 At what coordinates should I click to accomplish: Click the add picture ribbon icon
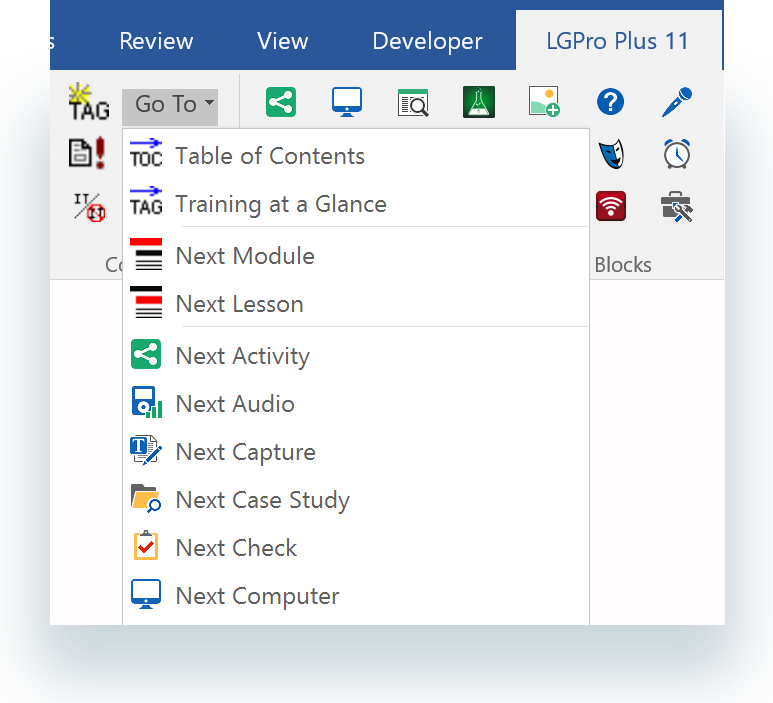pyautogui.click(x=544, y=102)
